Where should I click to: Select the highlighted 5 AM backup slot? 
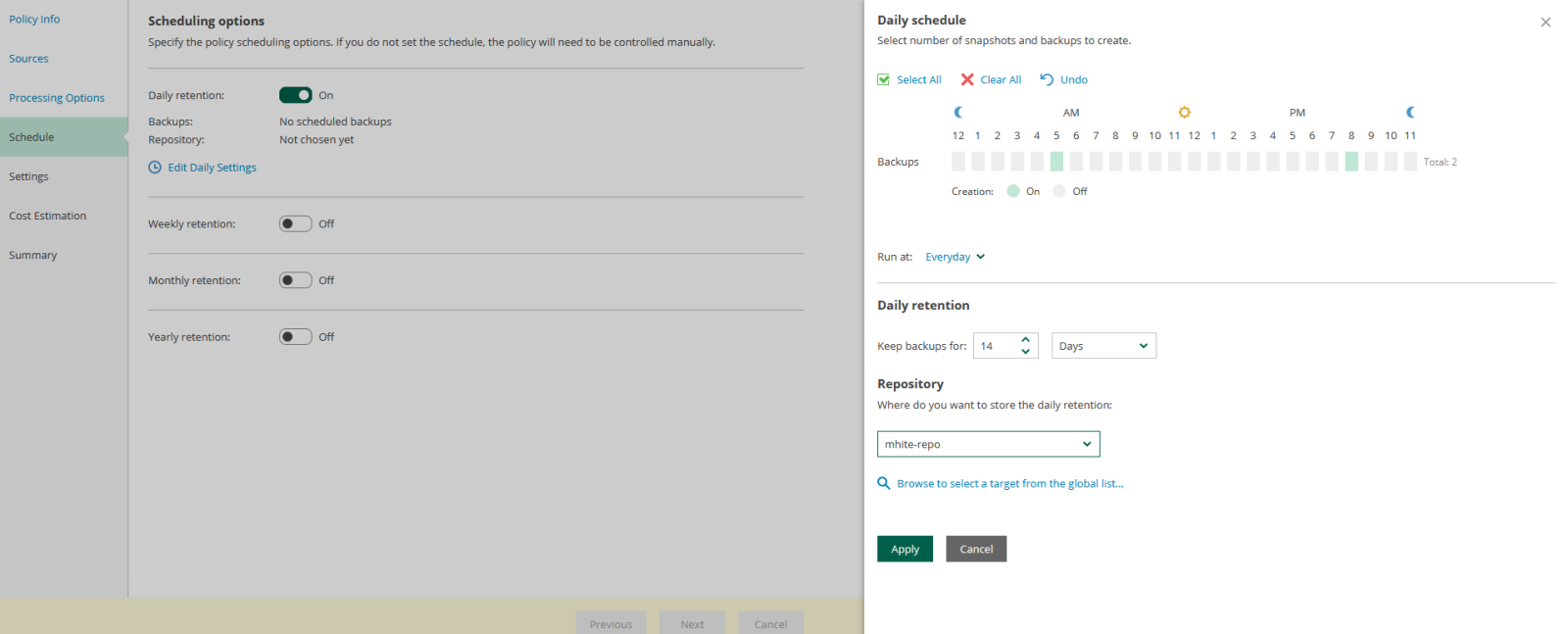click(x=1056, y=162)
